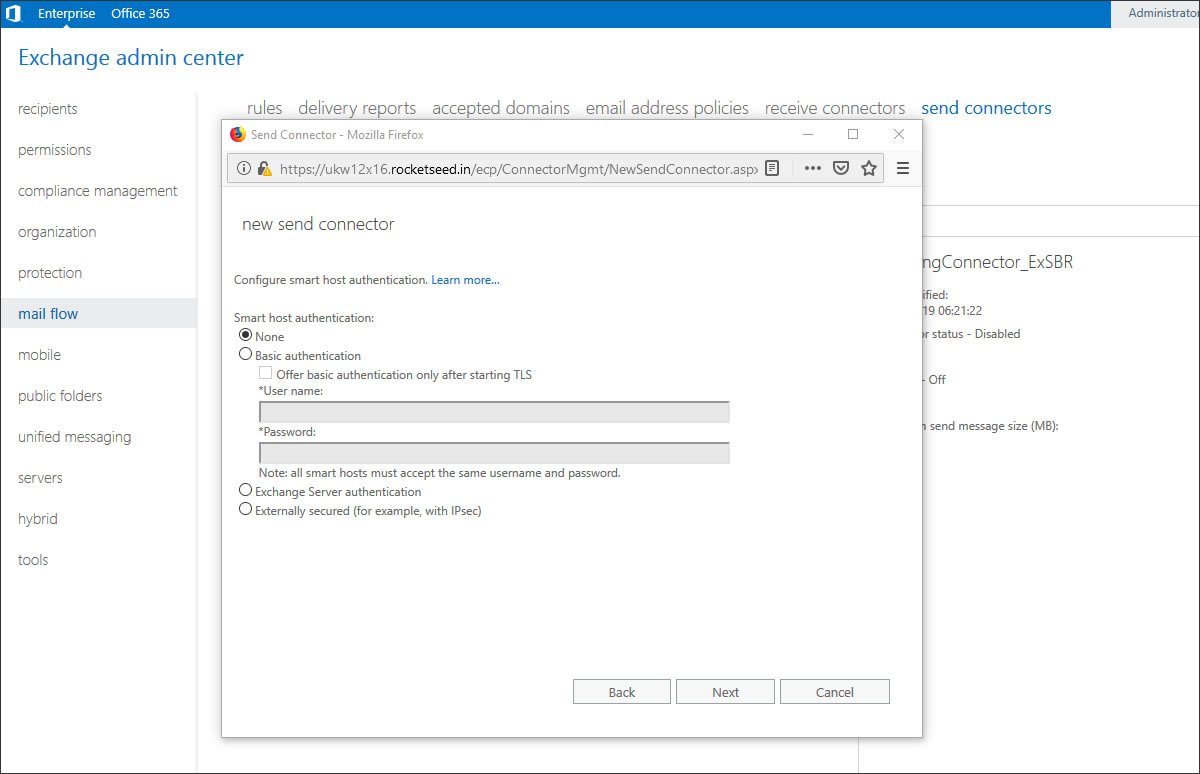
Task: Go to recipients in sidebar
Action: 47,109
